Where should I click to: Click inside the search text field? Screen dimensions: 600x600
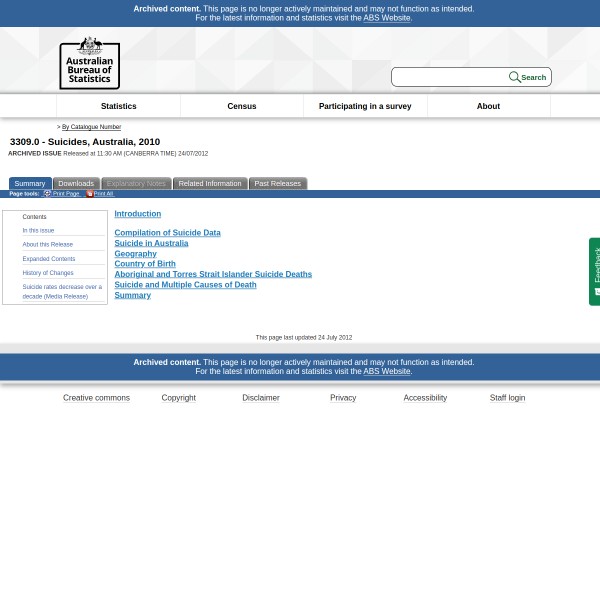pos(449,77)
